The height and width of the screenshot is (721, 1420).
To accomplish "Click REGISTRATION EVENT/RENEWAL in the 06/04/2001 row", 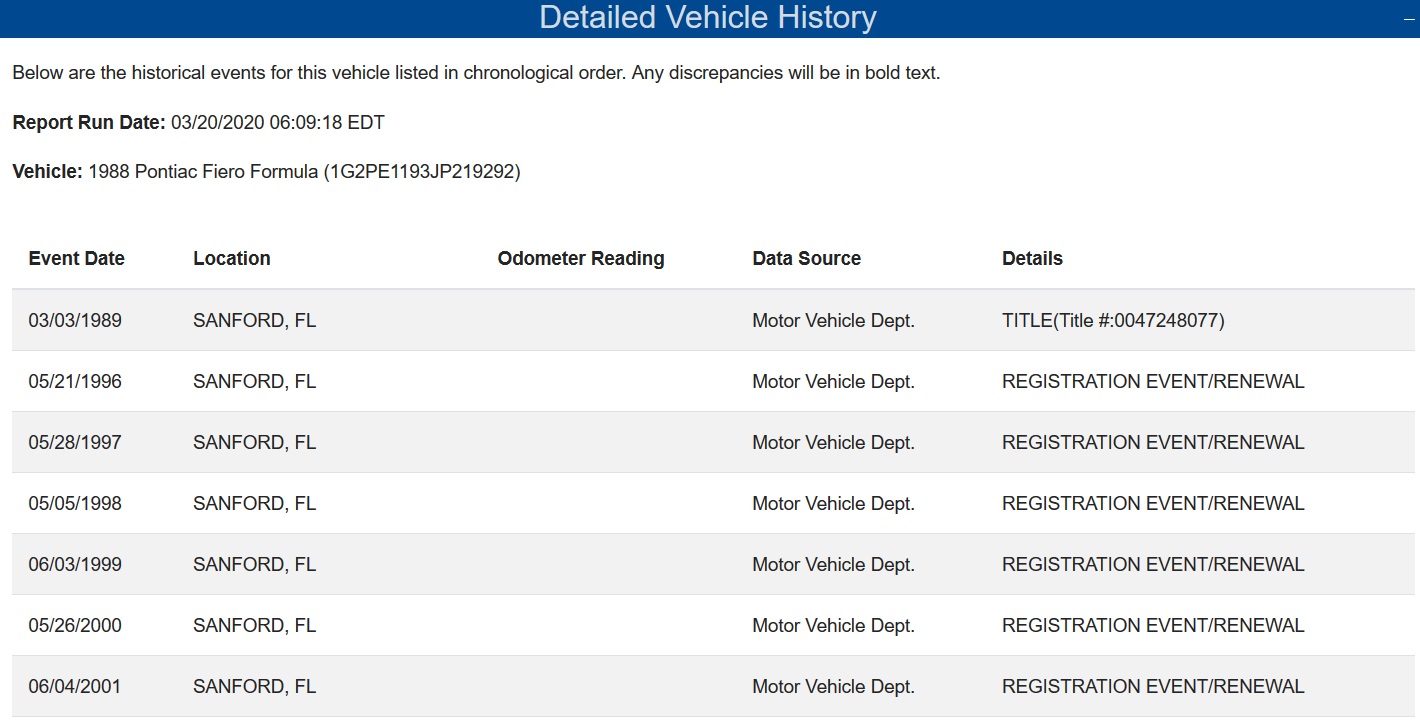I will (x=1153, y=687).
